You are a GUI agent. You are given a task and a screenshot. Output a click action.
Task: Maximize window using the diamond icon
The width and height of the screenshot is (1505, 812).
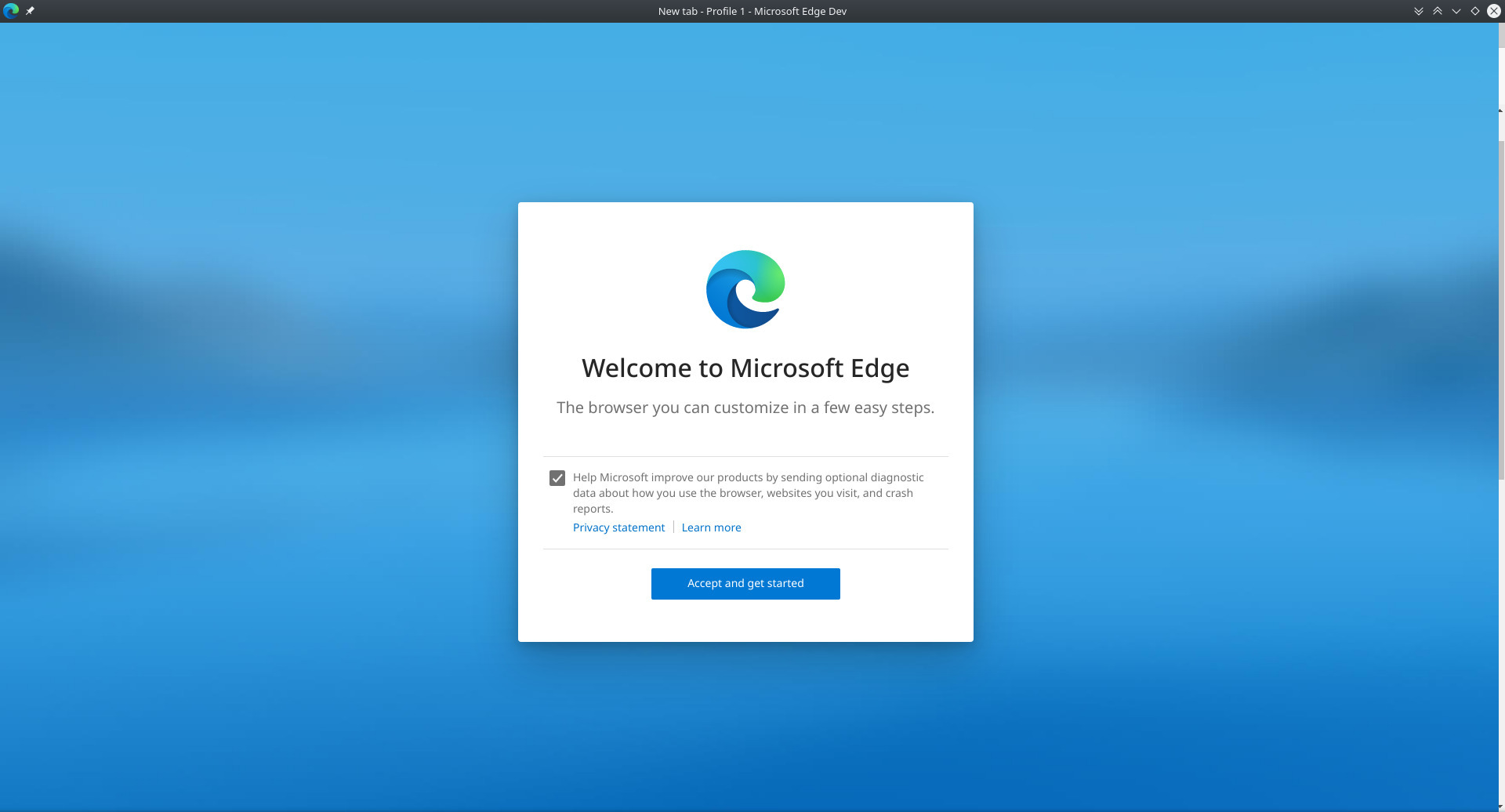click(x=1475, y=11)
